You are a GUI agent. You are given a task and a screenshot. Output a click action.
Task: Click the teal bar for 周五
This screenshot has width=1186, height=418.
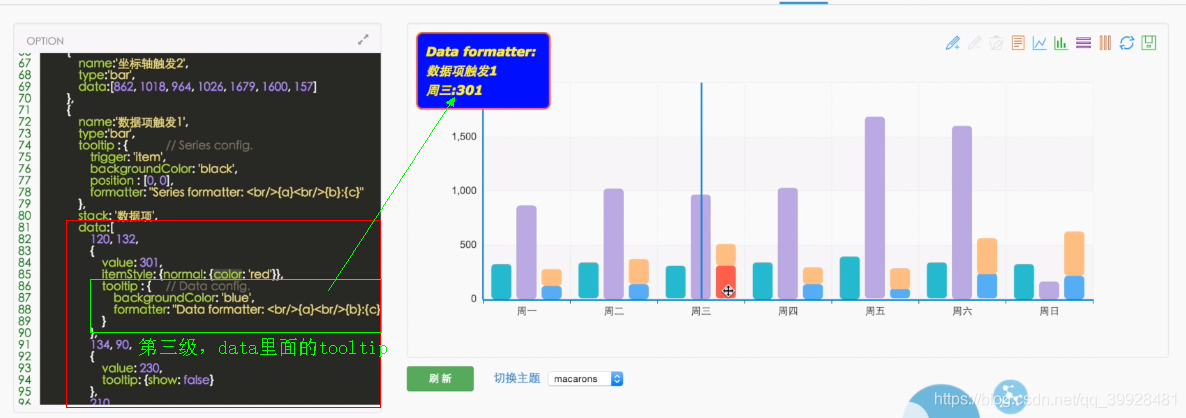(x=849, y=277)
